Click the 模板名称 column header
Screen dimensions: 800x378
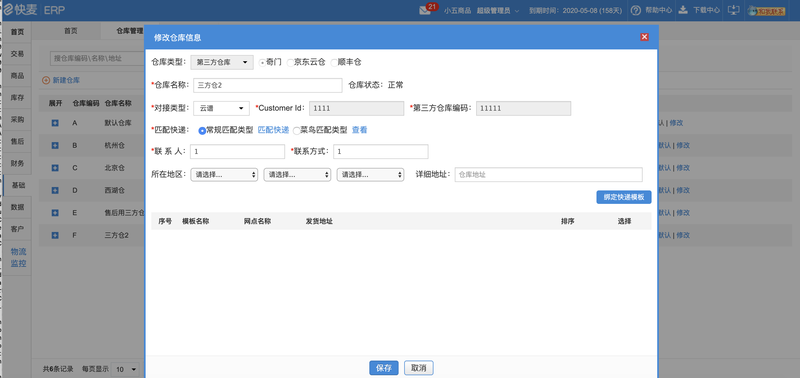(195, 221)
